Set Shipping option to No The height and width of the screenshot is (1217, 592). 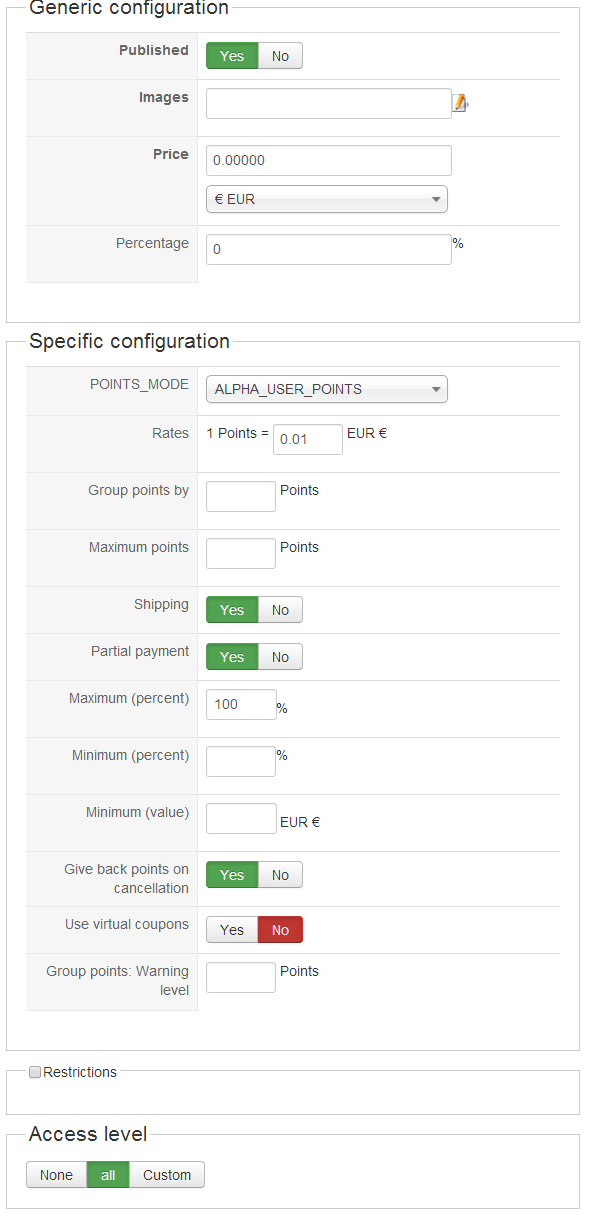(x=280, y=610)
